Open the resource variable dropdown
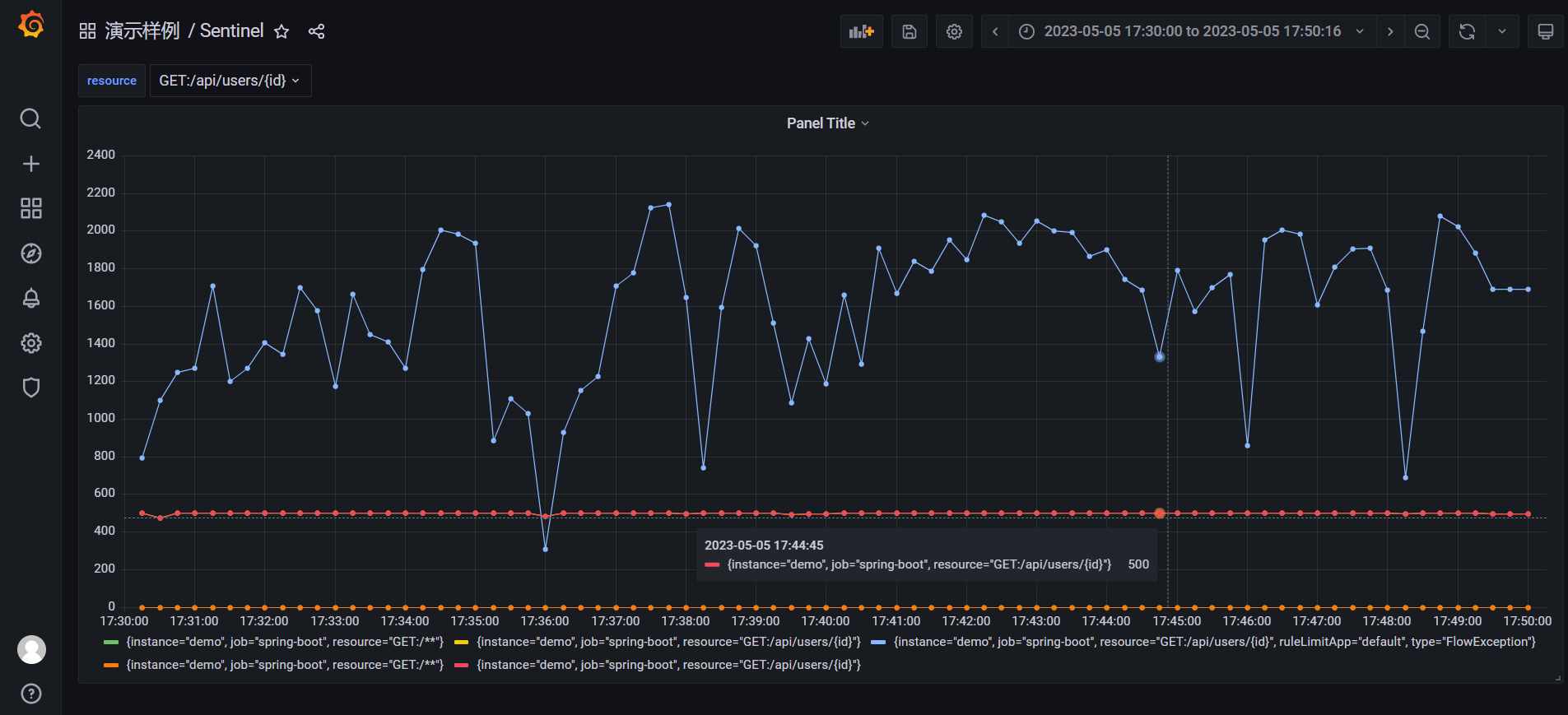This screenshot has width=1568, height=715. point(230,81)
